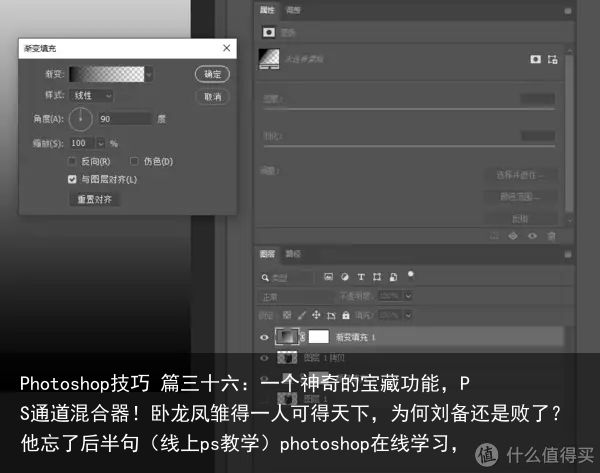This screenshot has width=600, height=473.
Task: Open the gradient preview swatch editor
Action: click(106, 74)
